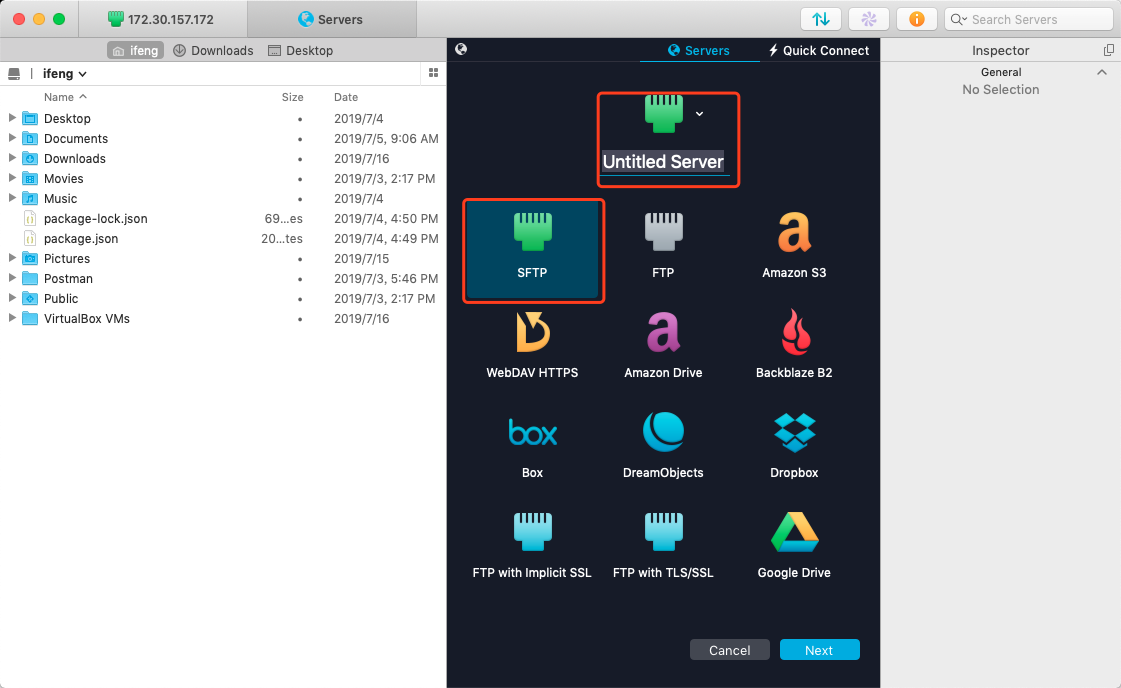This screenshot has height=688, width=1121.
Task: Expand the Public folder
Action: pyautogui.click(x=11, y=298)
